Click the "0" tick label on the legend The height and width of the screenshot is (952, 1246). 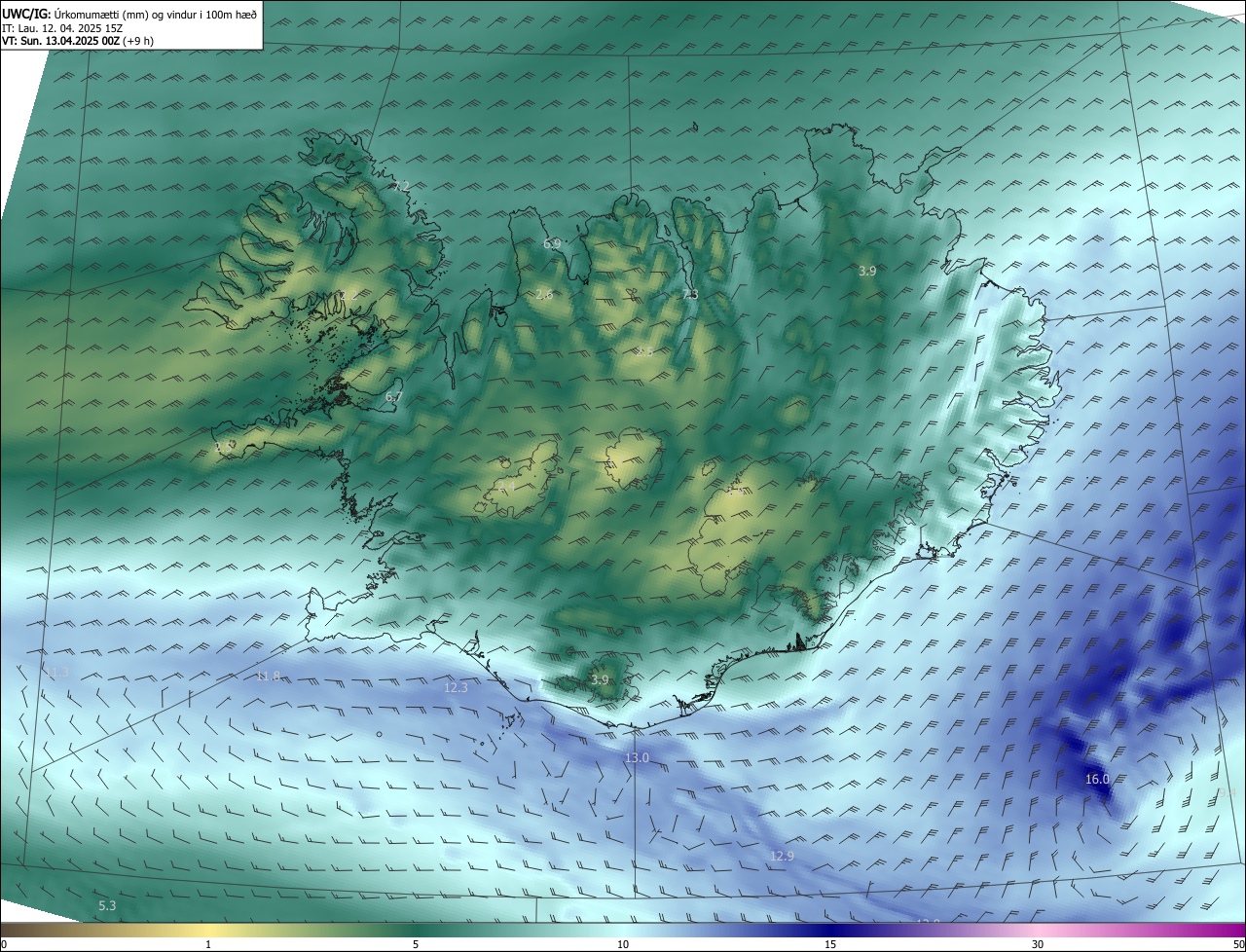(x=4, y=945)
